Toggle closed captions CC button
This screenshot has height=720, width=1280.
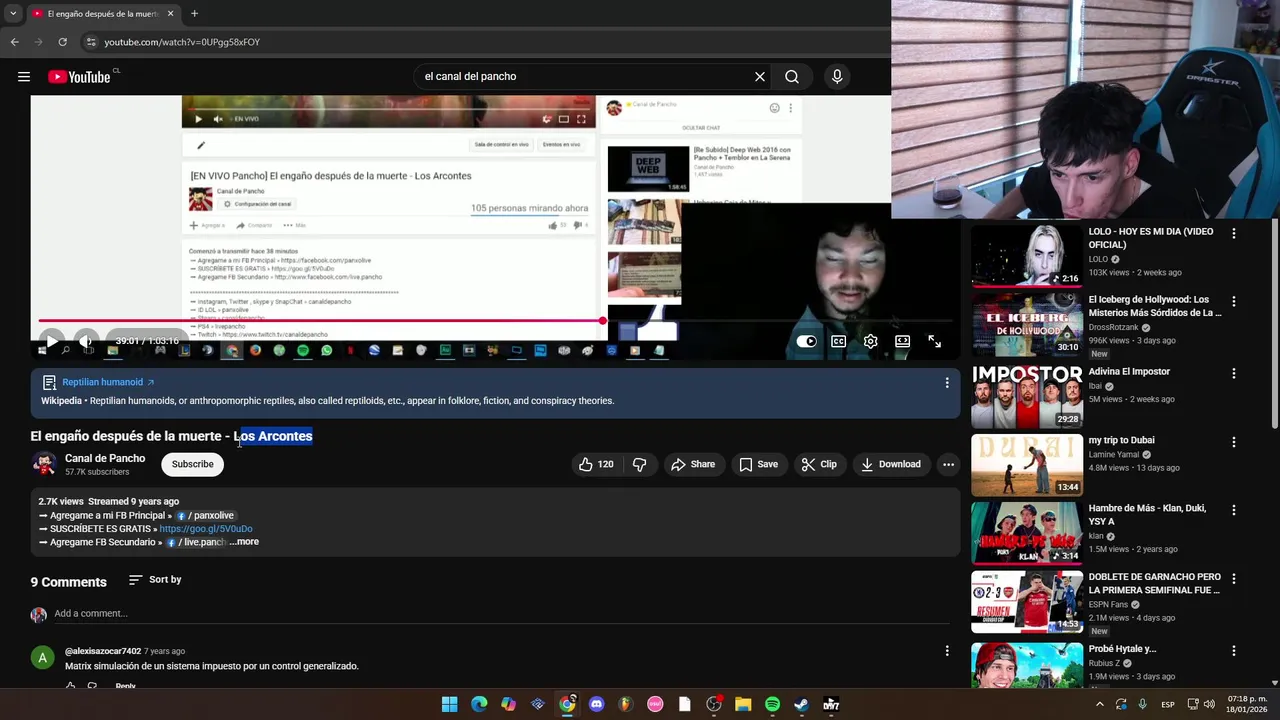click(838, 341)
